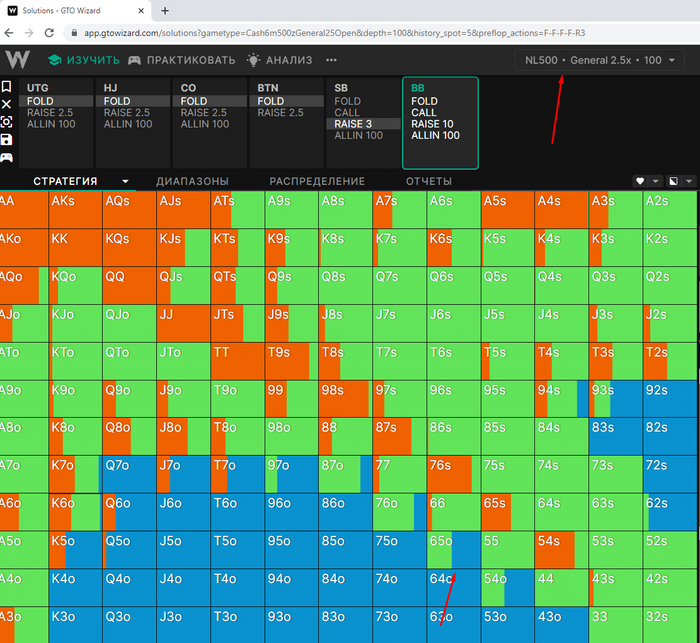Click the 87s hand cell
Screen dimensions: 700x643
tap(400, 437)
